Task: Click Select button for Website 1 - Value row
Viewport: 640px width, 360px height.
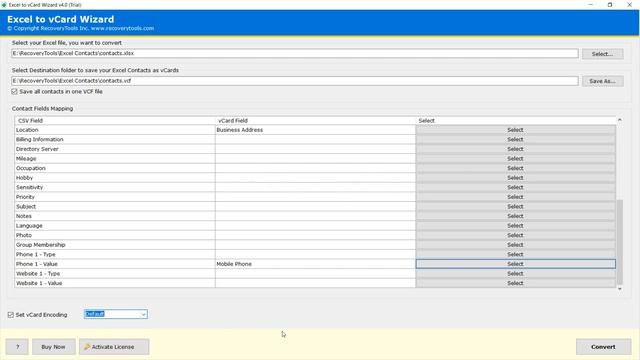Action: click(516, 283)
